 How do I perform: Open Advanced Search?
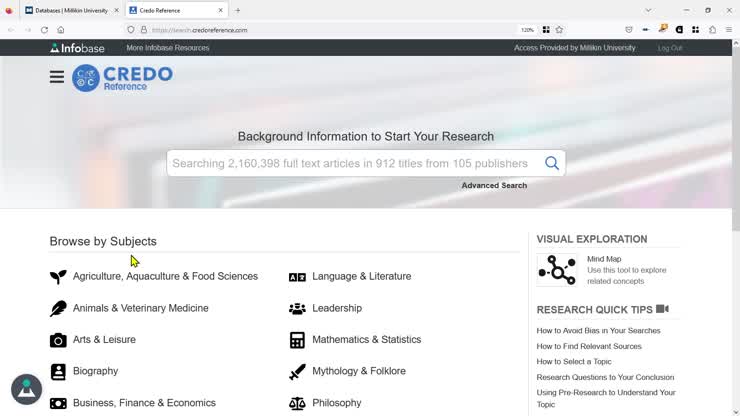(494, 186)
